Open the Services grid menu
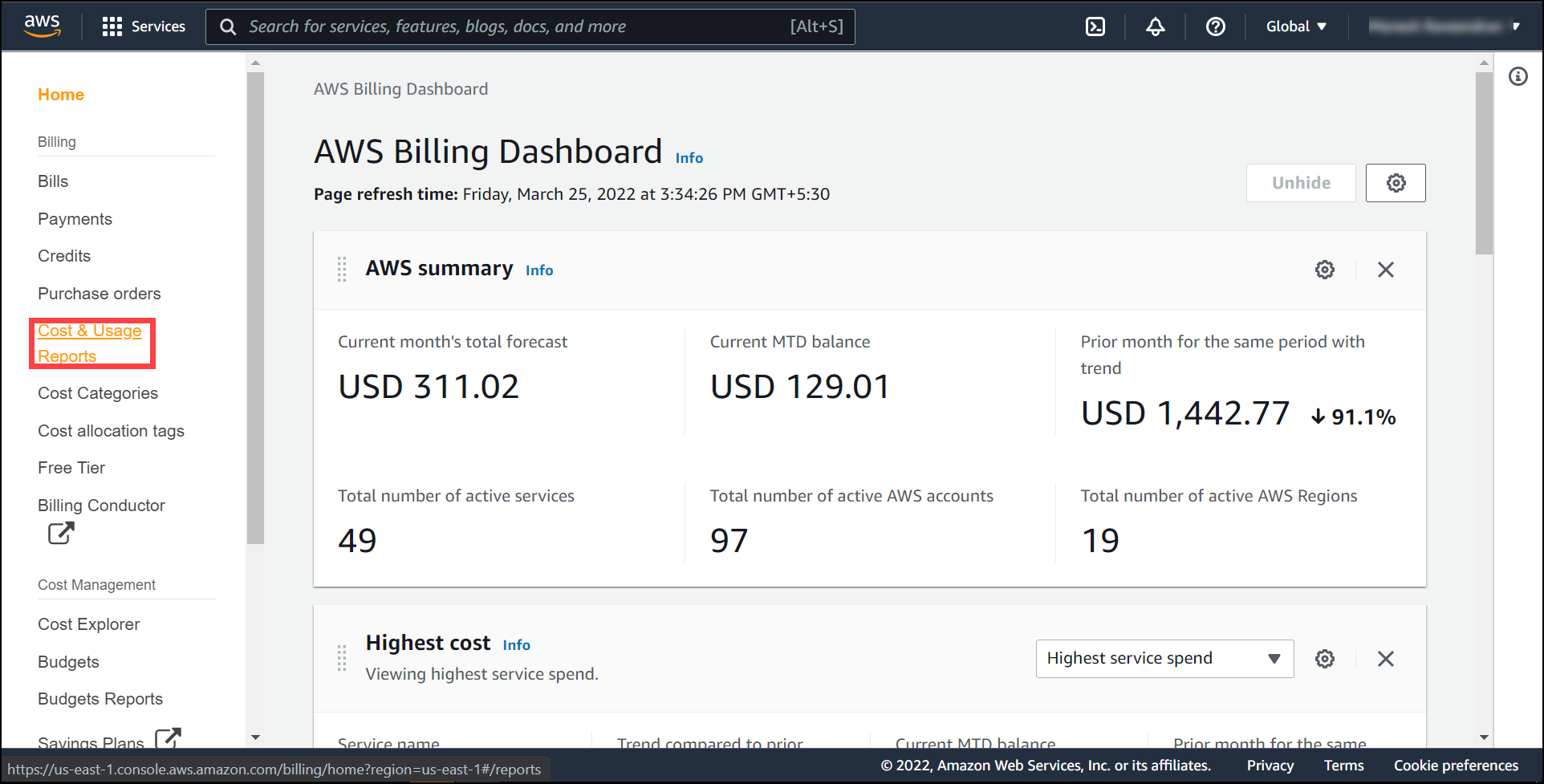The width and height of the screenshot is (1544, 784). (x=112, y=26)
